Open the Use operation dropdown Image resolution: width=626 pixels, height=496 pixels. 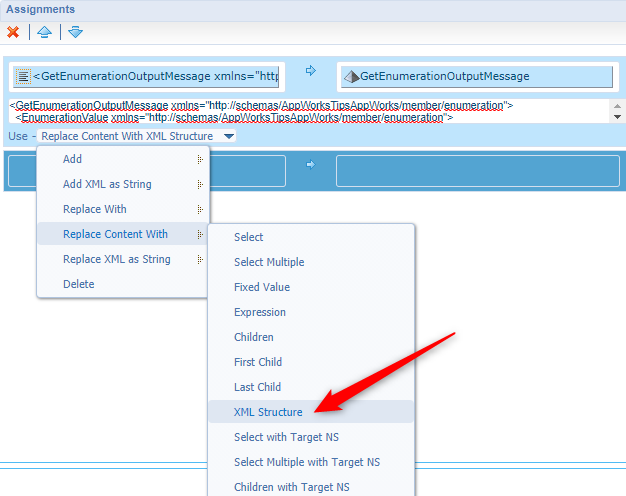(x=229, y=136)
